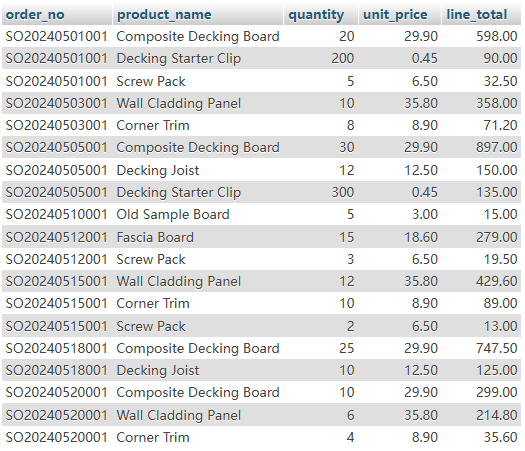Screen dimensions: 525x451
Task: Select Screw Pack in the 13.00 row
Action: coord(151,326)
